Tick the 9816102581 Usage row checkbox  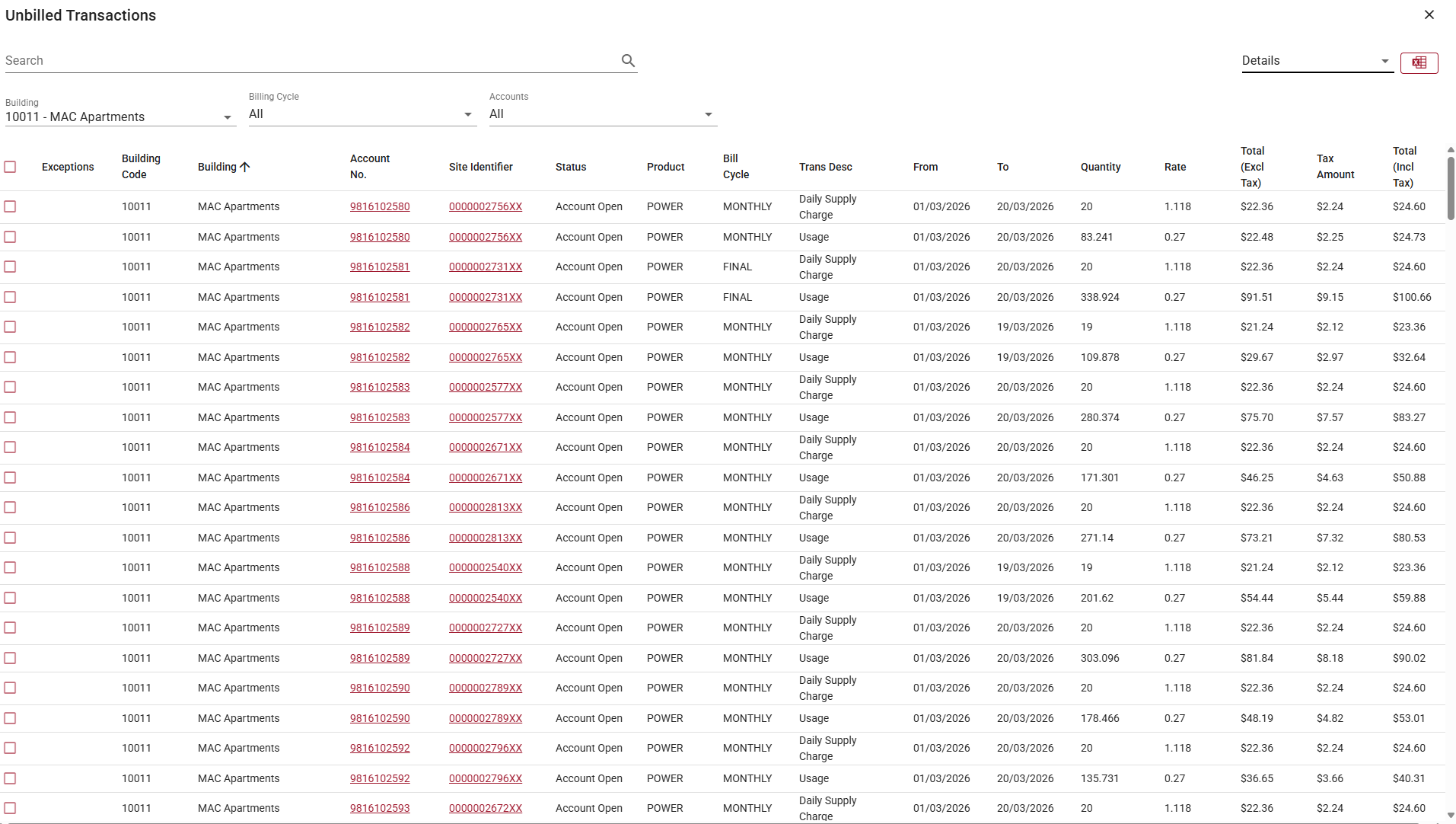pos(10,297)
